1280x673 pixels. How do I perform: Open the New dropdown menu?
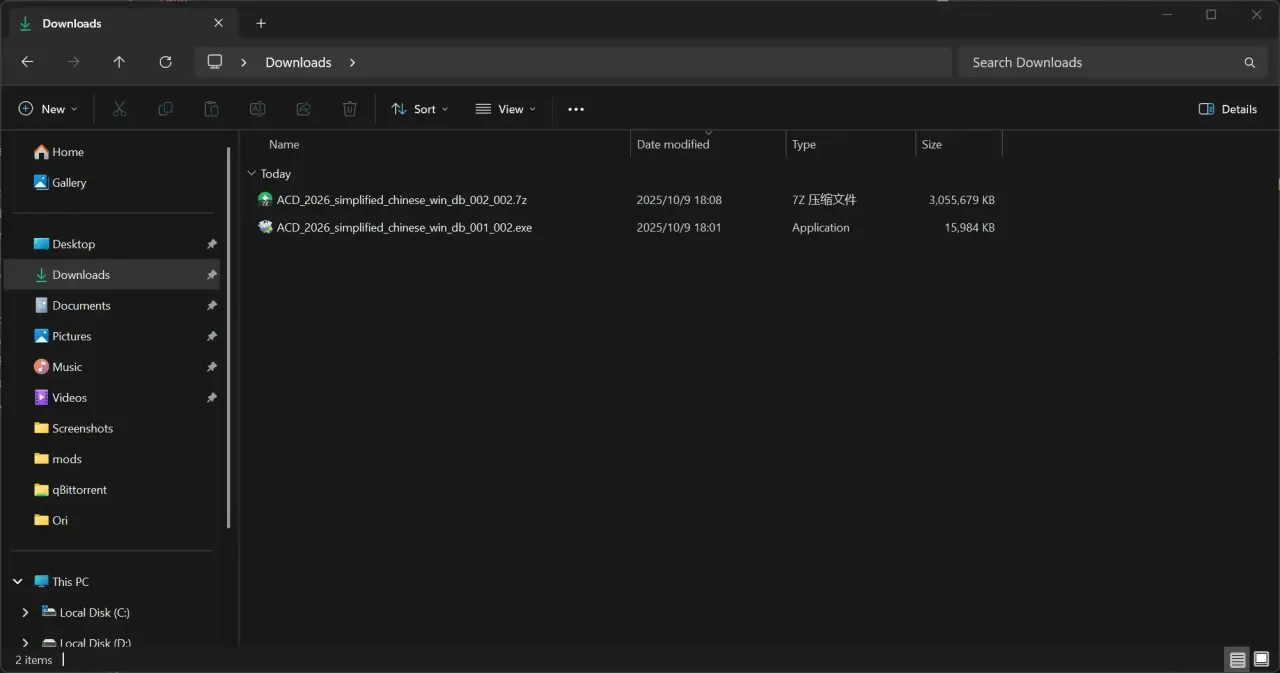click(x=48, y=109)
